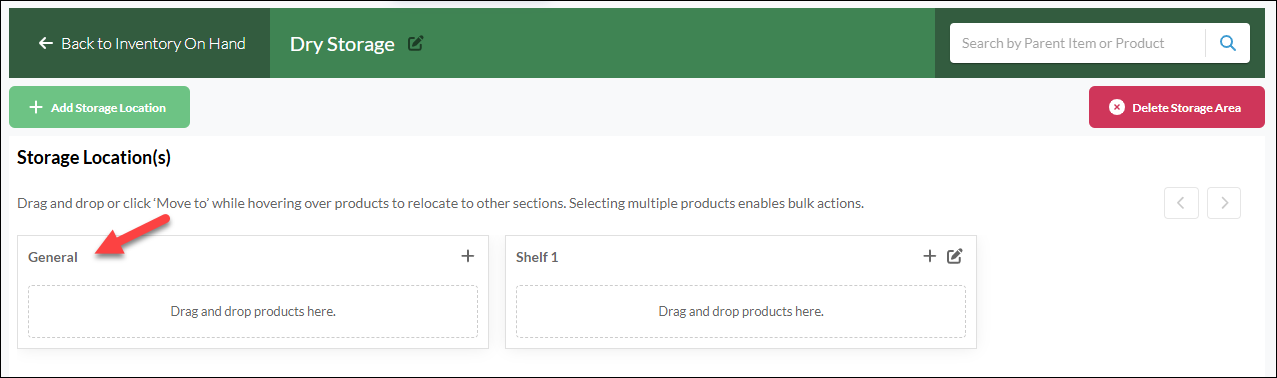Click Add Storage Location button
1277x378 pixels.
click(99, 107)
